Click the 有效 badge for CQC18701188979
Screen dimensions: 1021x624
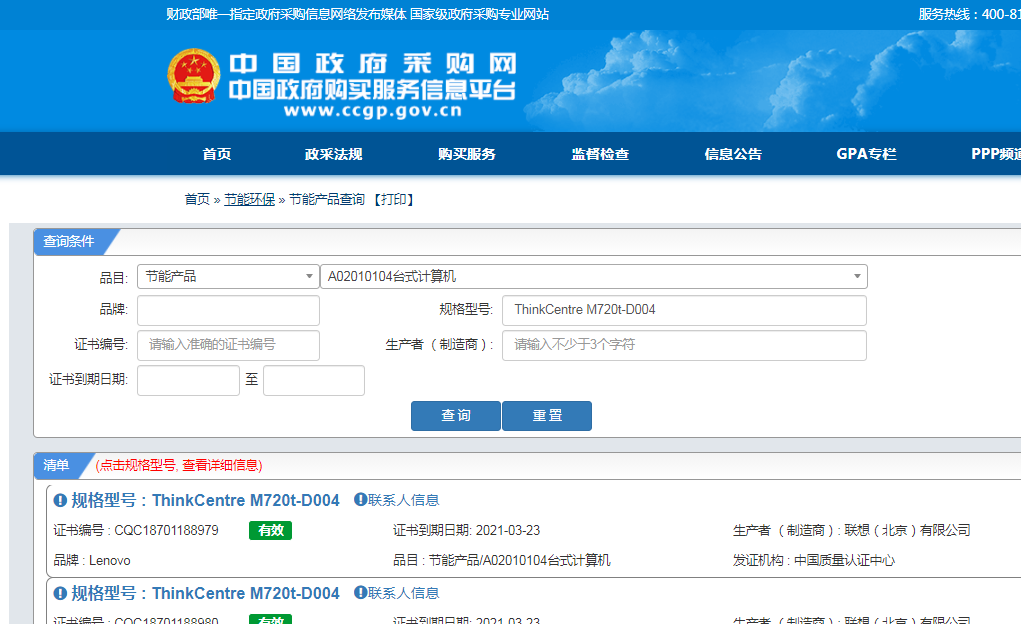270,530
